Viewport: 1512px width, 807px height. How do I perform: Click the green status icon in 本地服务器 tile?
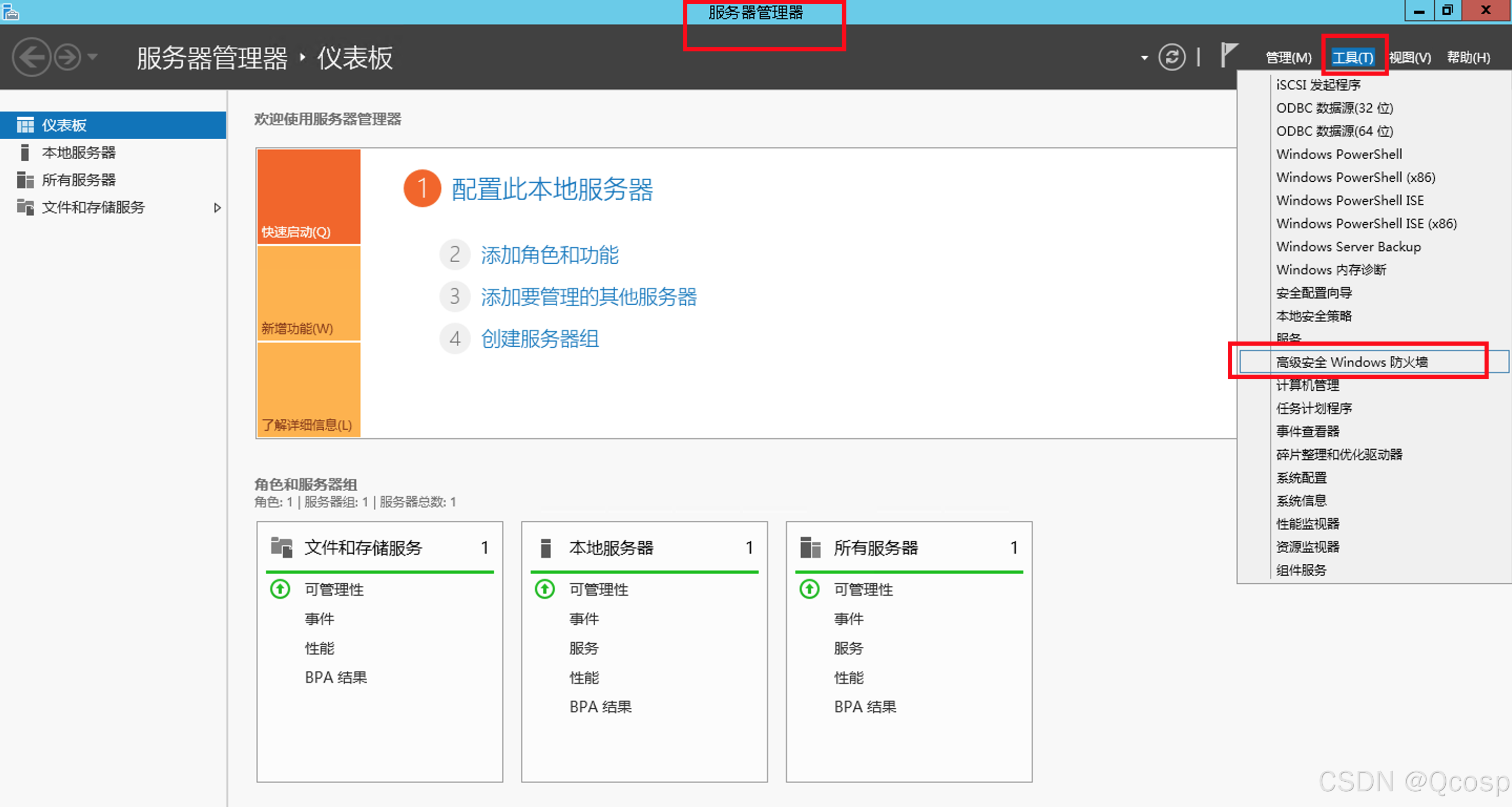click(x=545, y=588)
